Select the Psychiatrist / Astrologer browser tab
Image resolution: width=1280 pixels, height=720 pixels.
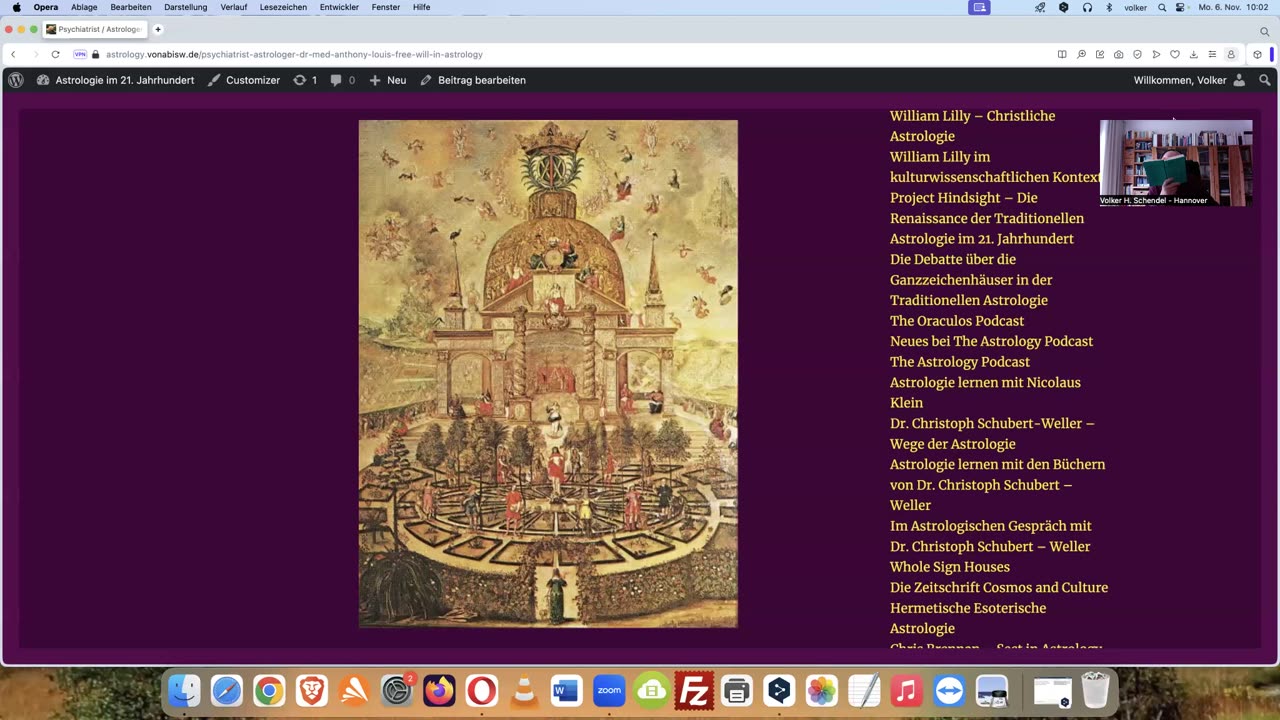click(x=95, y=30)
